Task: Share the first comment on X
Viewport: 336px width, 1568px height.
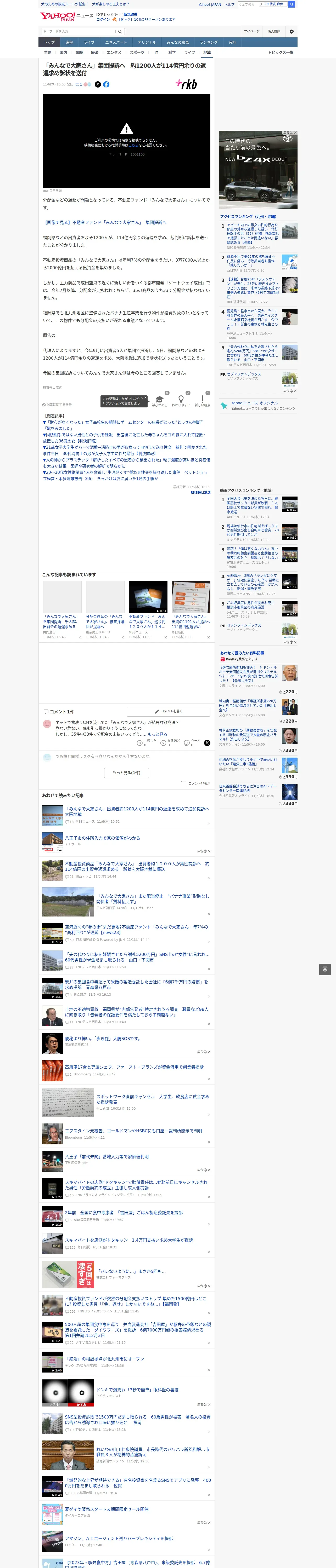Action: click(x=207, y=743)
